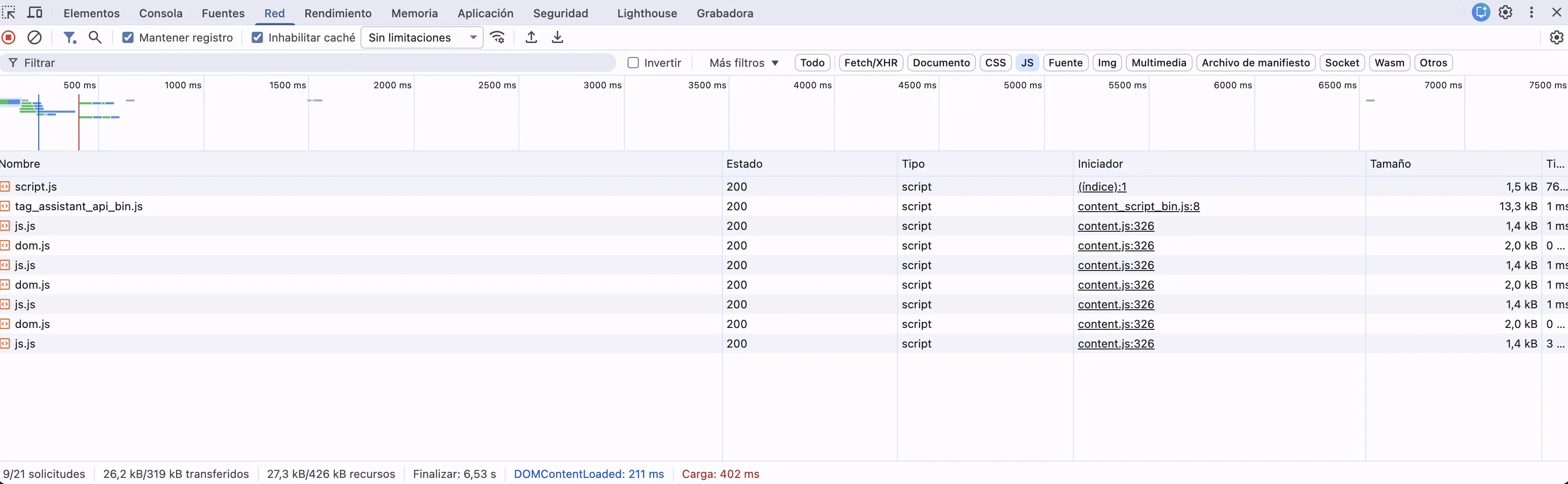The width and height of the screenshot is (1568, 484).
Task: Click the DOMContentLoaded: 211 ms status text
Action: click(x=589, y=474)
